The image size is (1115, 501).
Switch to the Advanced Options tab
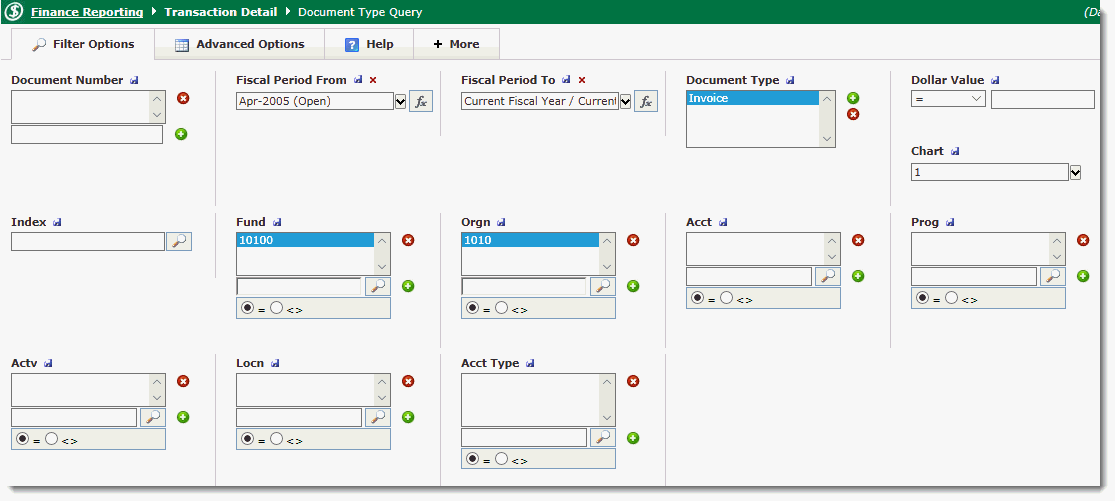coord(239,44)
